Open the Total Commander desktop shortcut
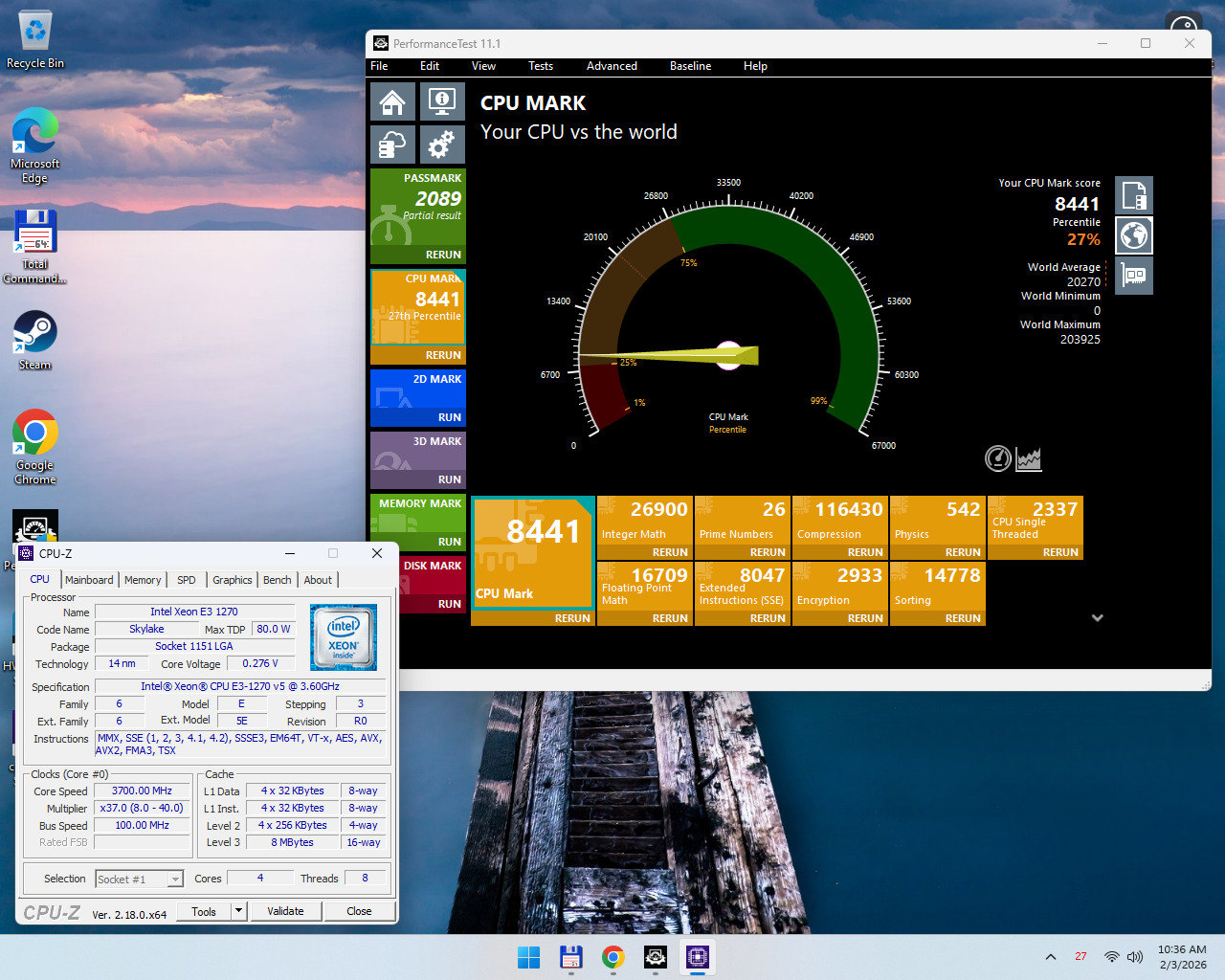This screenshot has width=1225, height=980. [x=35, y=247]
